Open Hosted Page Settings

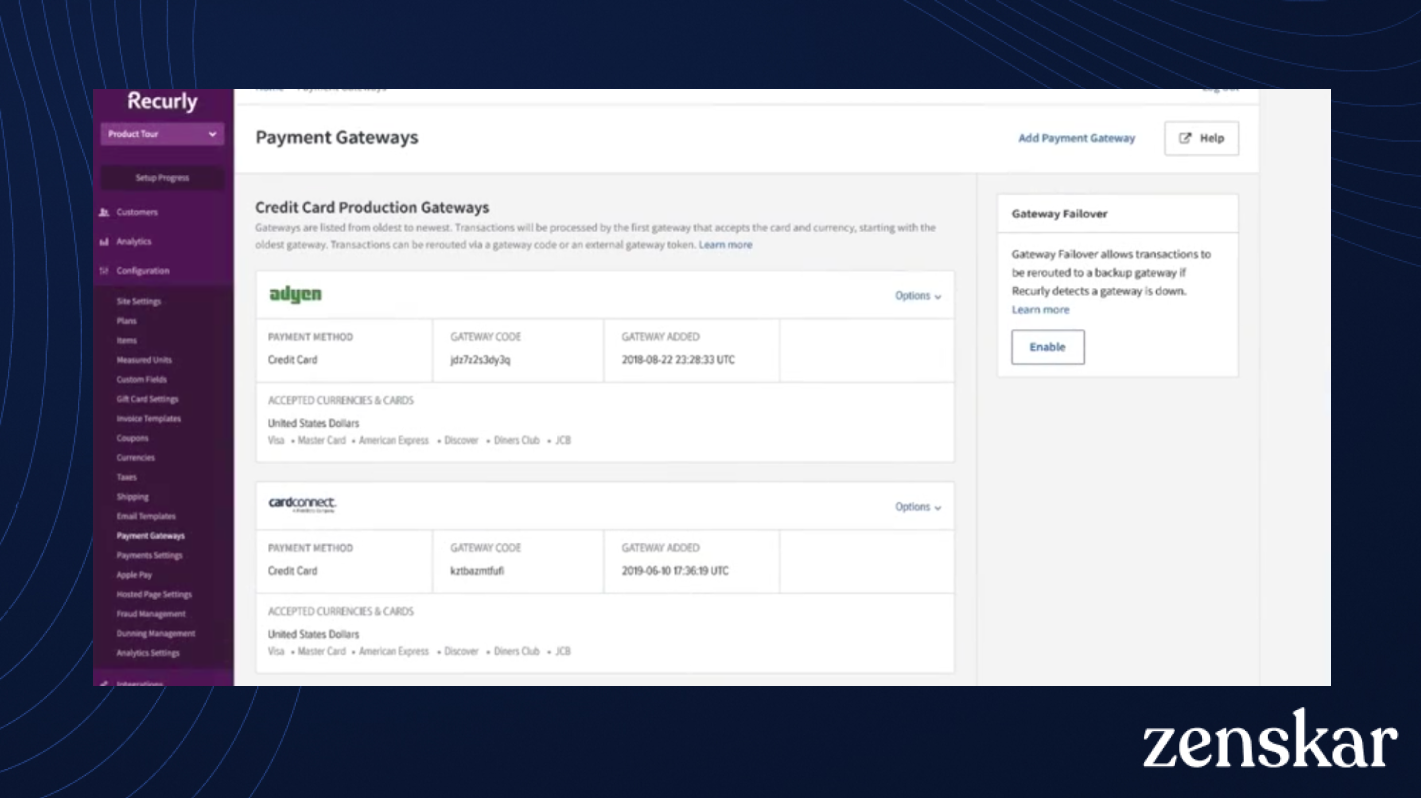pyautogui.click(x=154, y=594)
